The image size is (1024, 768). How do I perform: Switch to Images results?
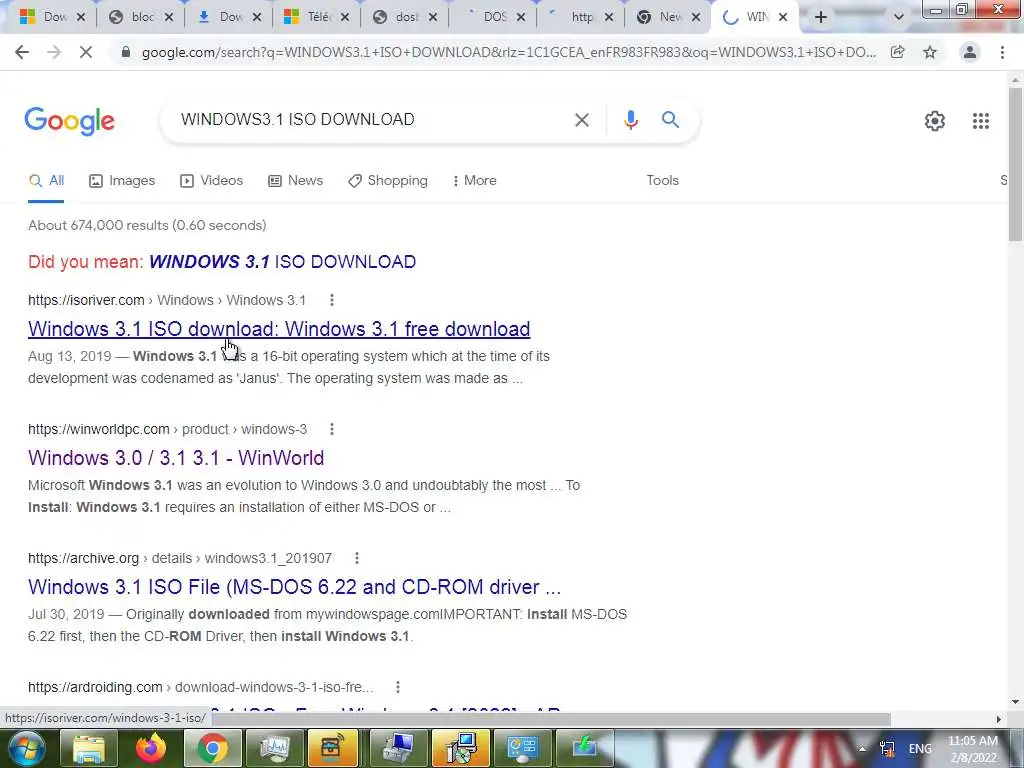(x=122, y=181)
